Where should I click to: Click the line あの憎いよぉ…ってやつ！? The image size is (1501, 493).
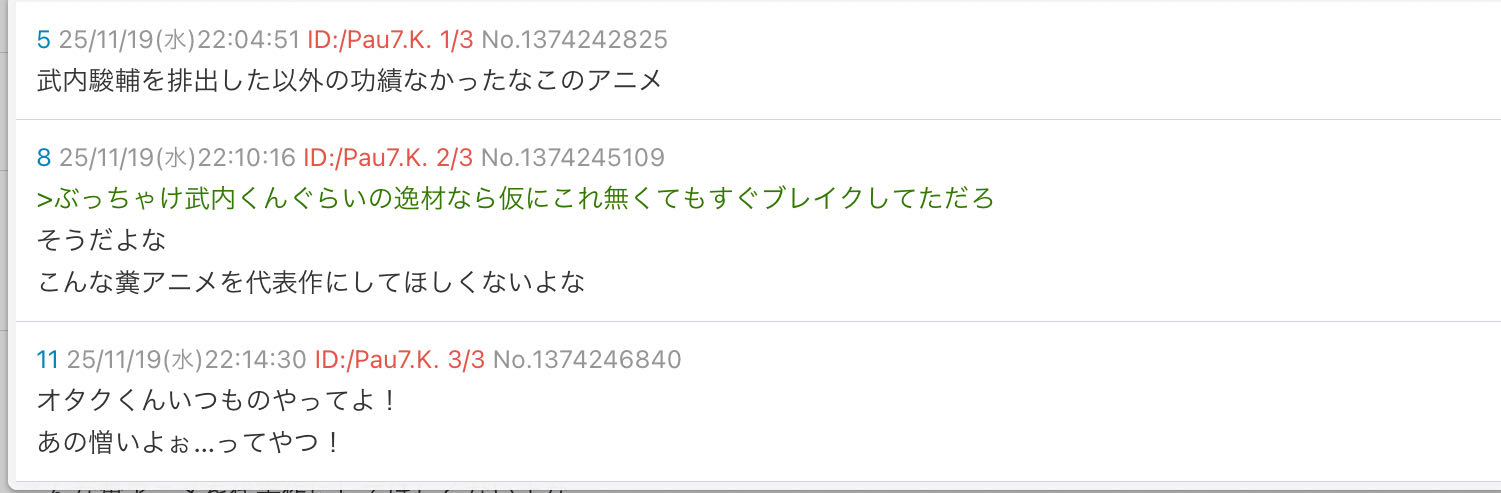coord(191,443)
